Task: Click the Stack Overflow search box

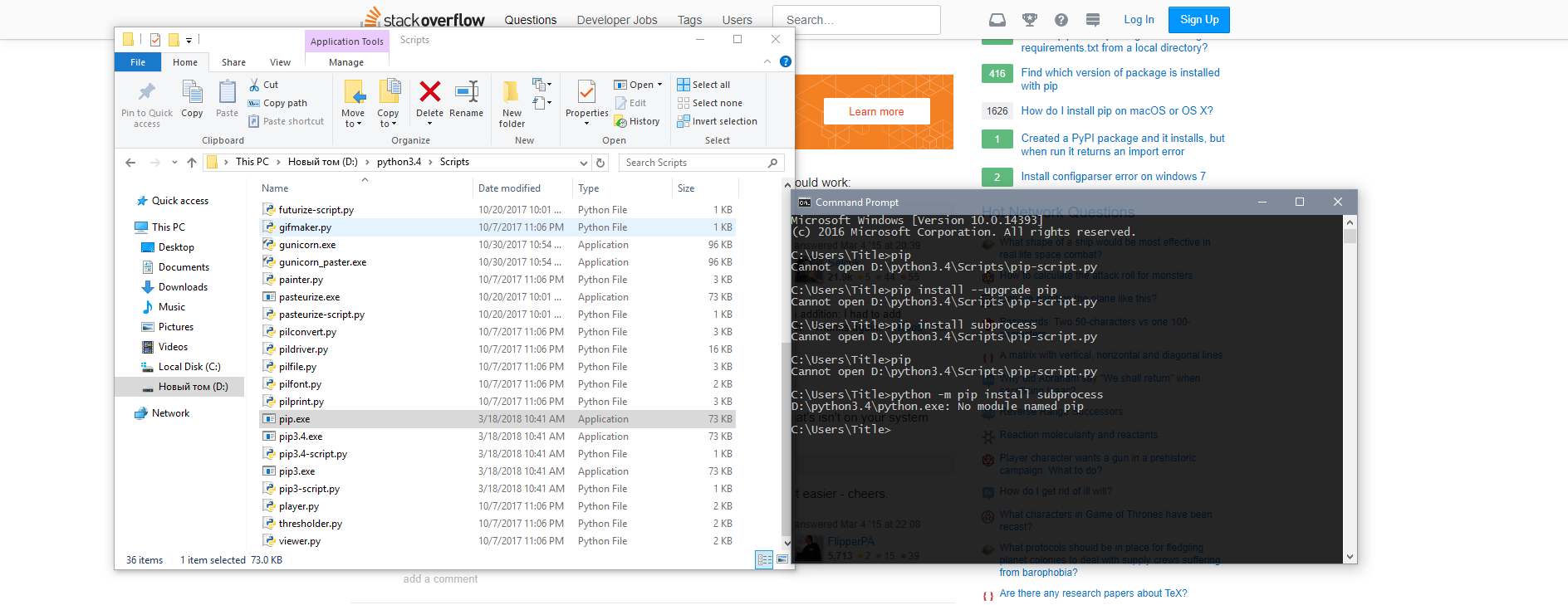Action: click(856, 20)
